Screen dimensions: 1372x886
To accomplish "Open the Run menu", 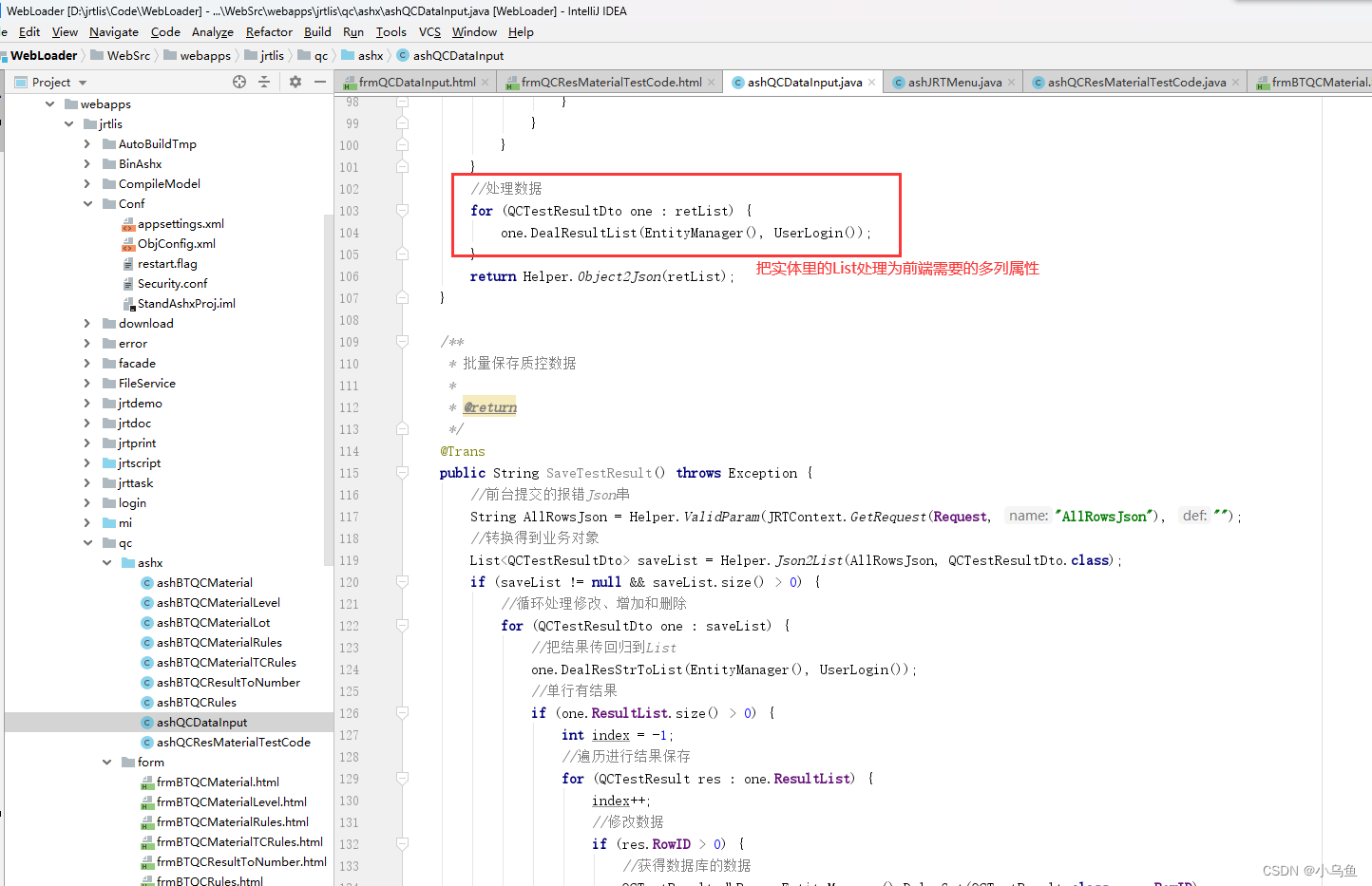I will pyautogui.click(x=353, y=31).
